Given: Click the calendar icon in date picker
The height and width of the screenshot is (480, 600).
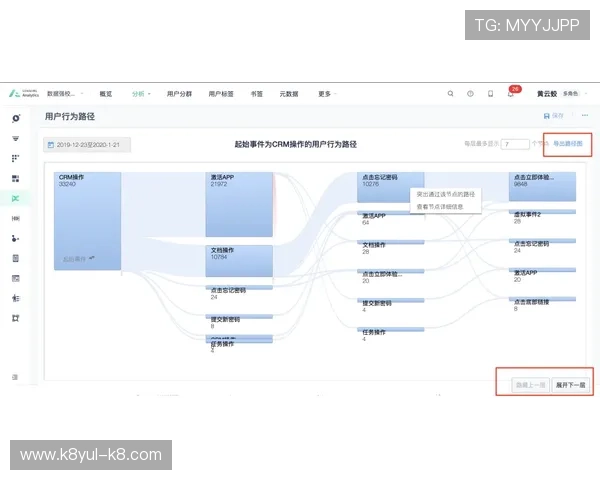Looking at the screenshot, I should 51,145.
